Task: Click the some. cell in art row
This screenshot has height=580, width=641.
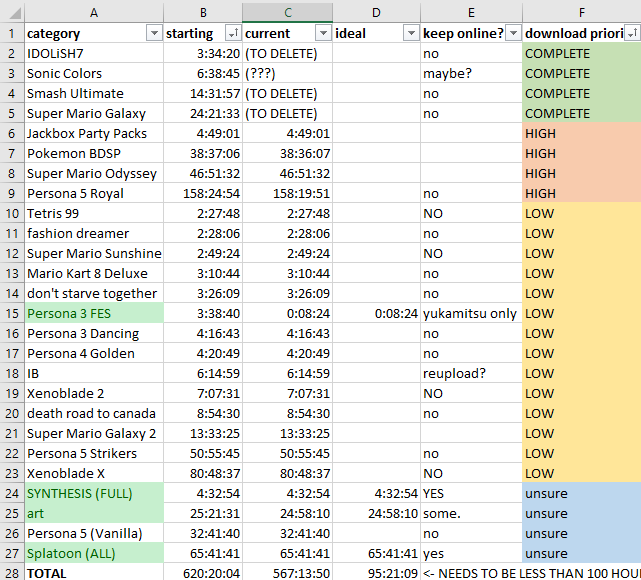Action: tap(471, 514)
